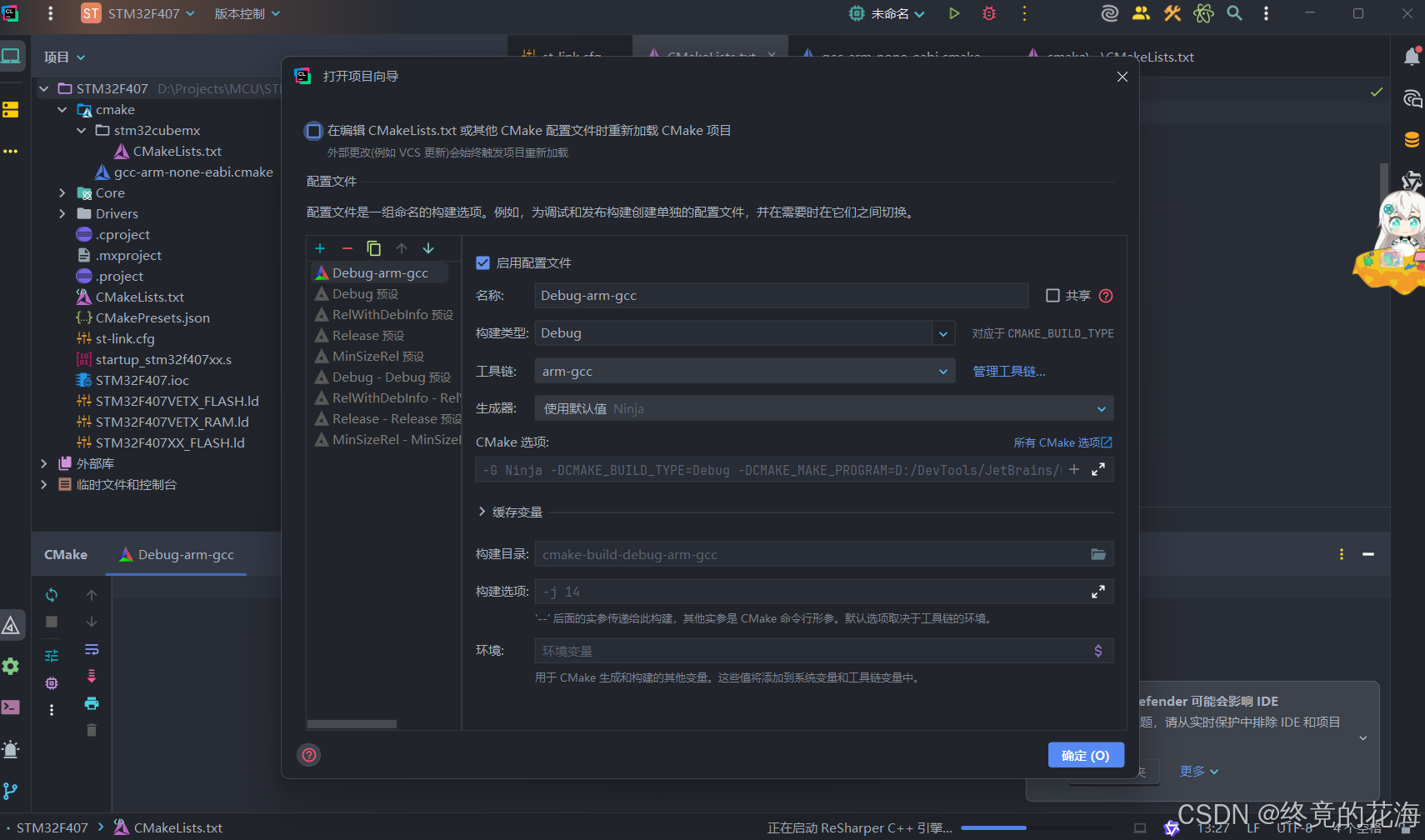Toggle the Share profile checkbox
This screenshot has height=840, width=1425.
coord(1052,296)
